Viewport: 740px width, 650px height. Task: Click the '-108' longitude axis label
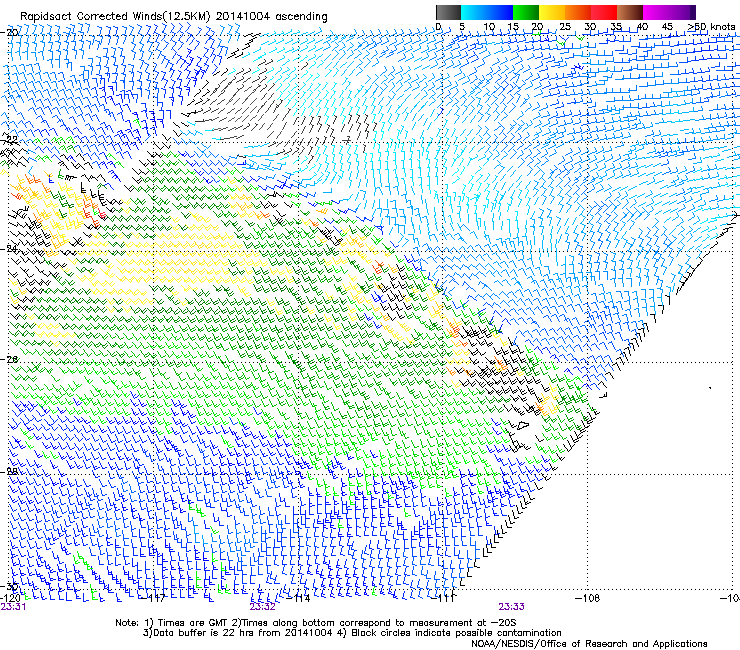click(588, 598)
